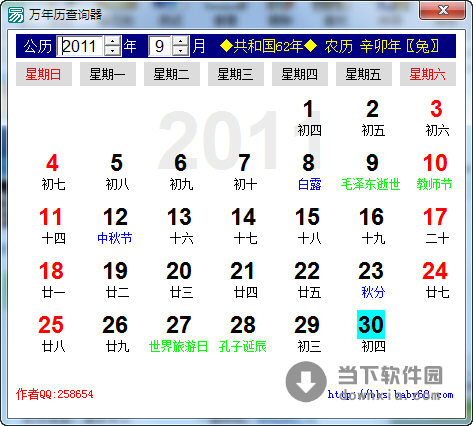Click the 农历 辛卯年〖兔〗 label
Image resolution: width=473 pixels, height=426 pixels.
(x=382, y=46)
